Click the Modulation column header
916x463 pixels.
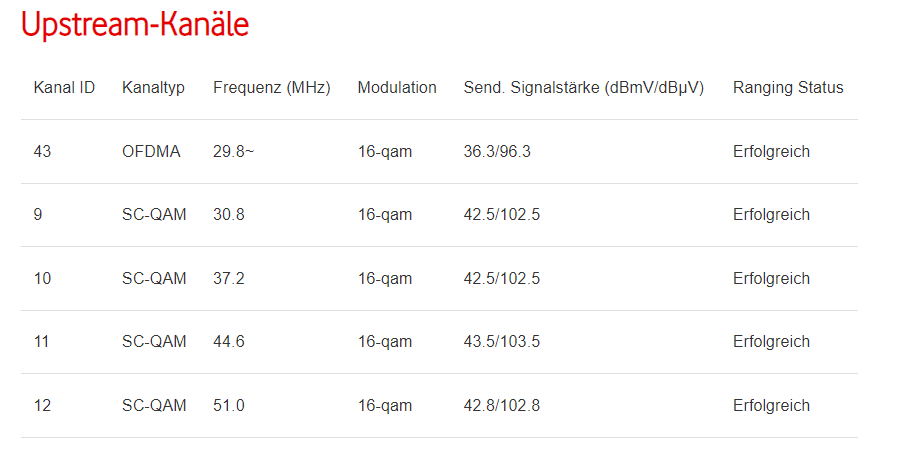point(397,88)
